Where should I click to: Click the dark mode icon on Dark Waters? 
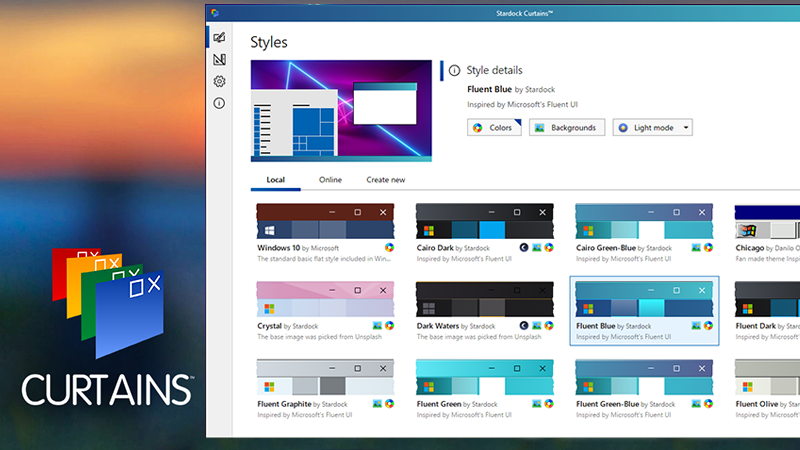(x=525, y=326)
